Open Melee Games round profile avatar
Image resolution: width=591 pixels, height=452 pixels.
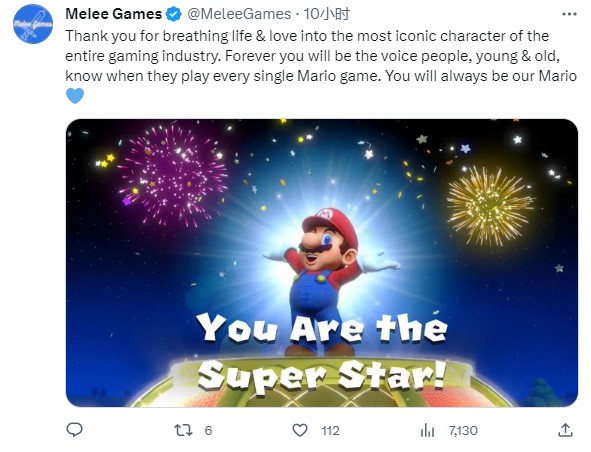(33, 24)
